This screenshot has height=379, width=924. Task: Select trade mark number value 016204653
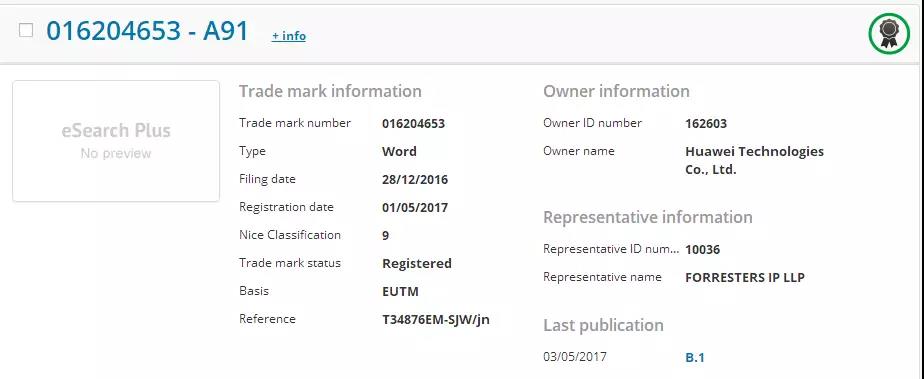[x=414, y=124]
